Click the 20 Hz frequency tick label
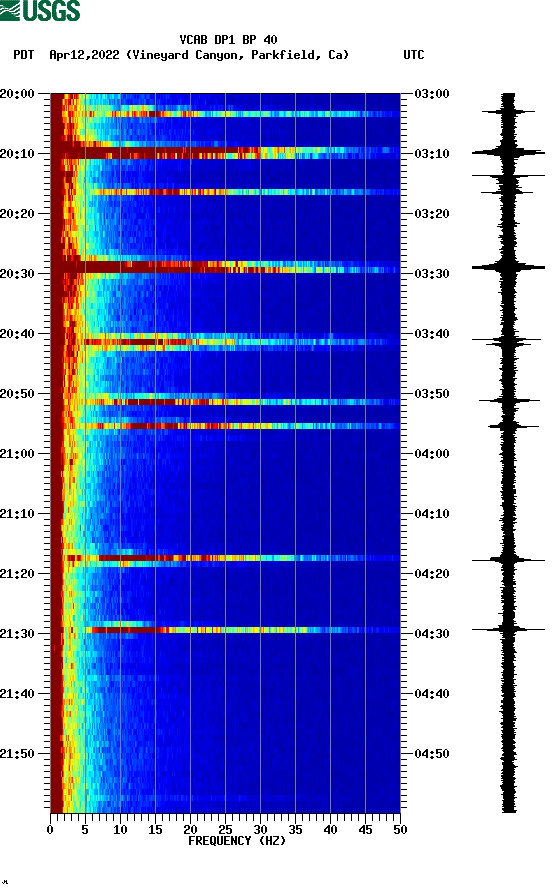This screenshot has height=893, width=552. [x=190, y=830]
